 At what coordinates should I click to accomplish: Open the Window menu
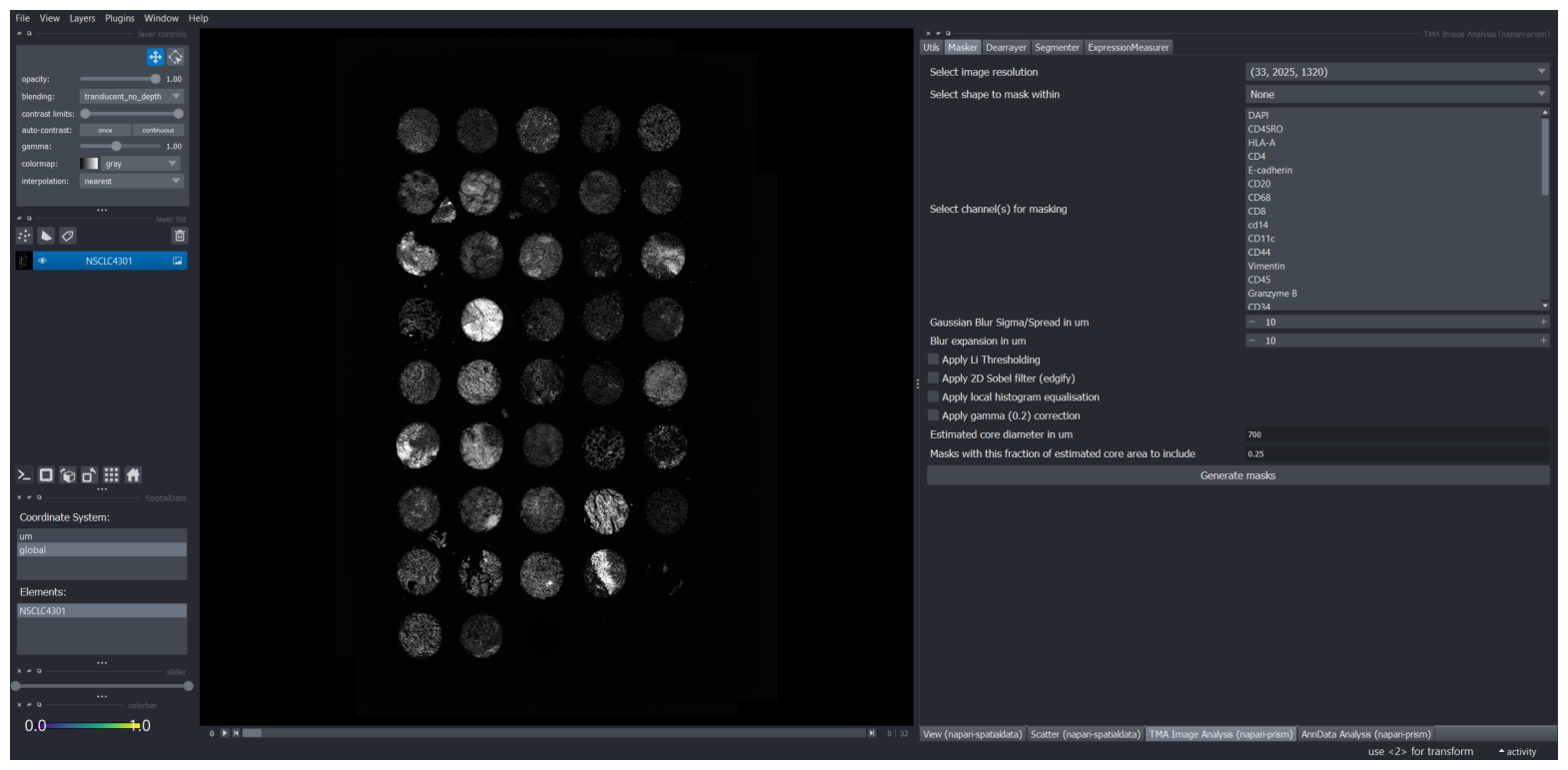coord(161,18)
